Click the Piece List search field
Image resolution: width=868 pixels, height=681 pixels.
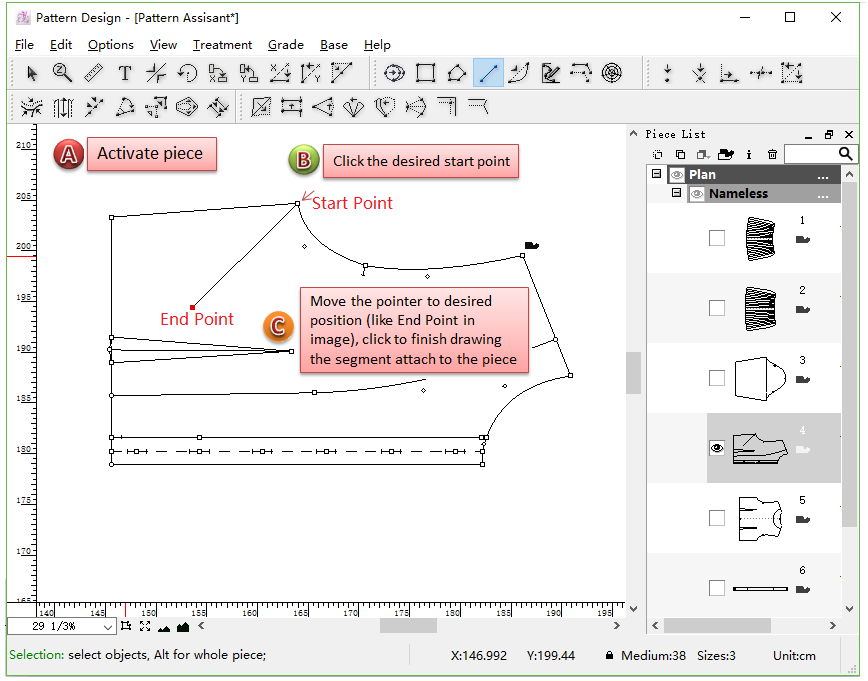(x=811, y=154)
